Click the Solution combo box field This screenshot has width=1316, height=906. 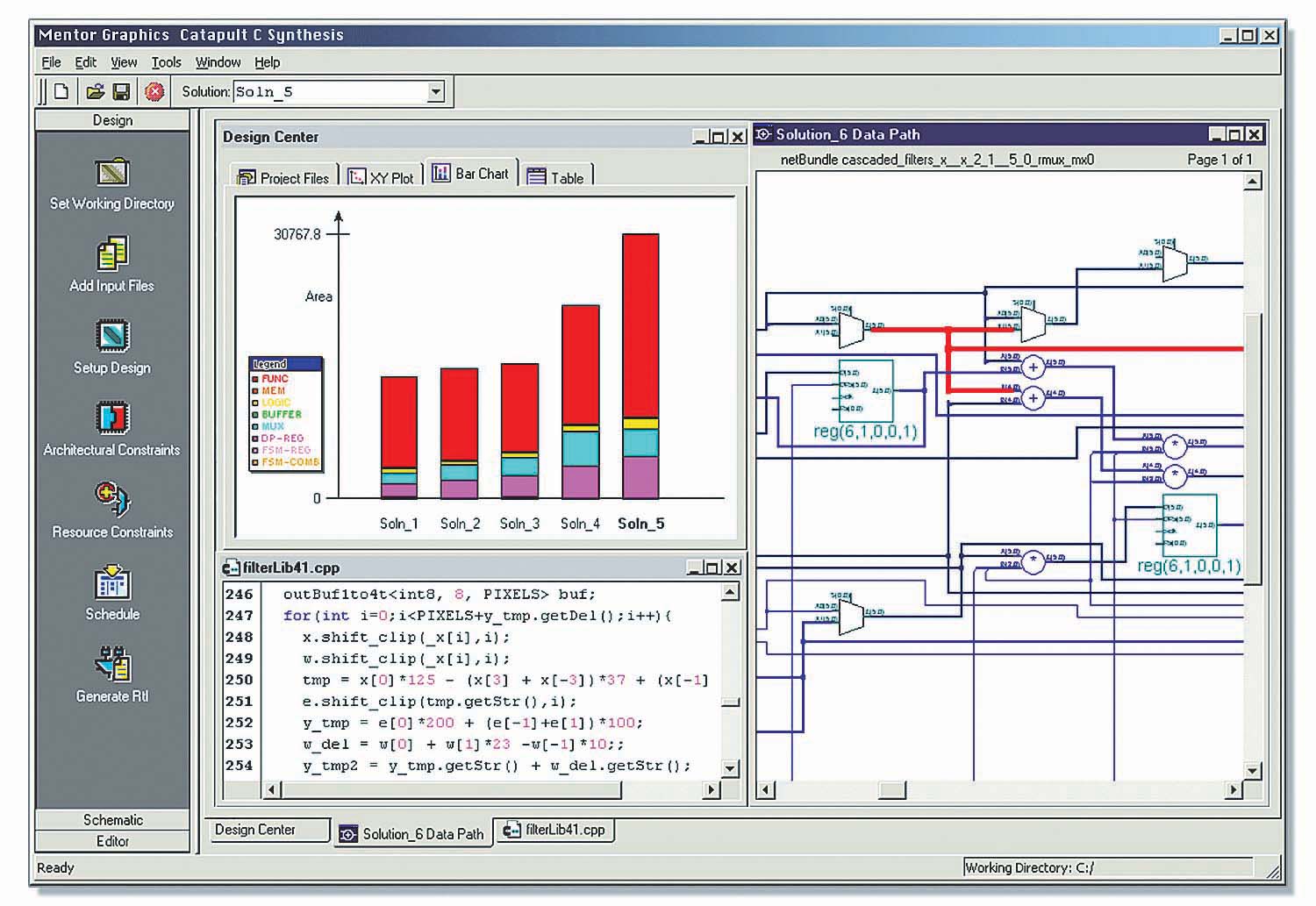340,91
